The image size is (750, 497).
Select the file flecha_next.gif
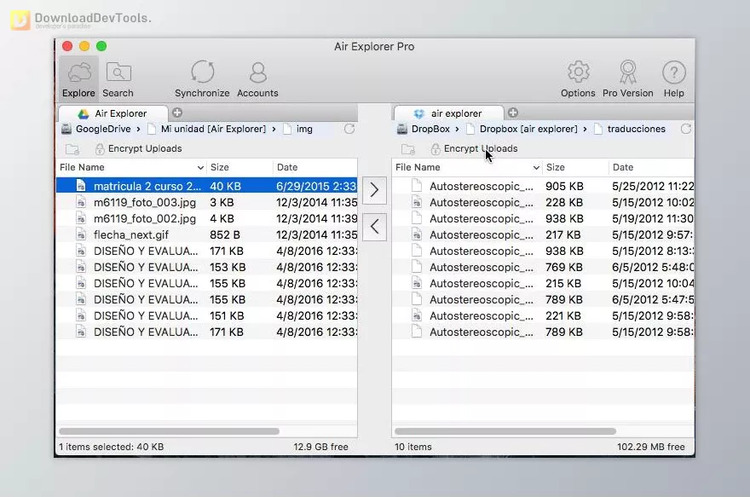tap(207, 235)
